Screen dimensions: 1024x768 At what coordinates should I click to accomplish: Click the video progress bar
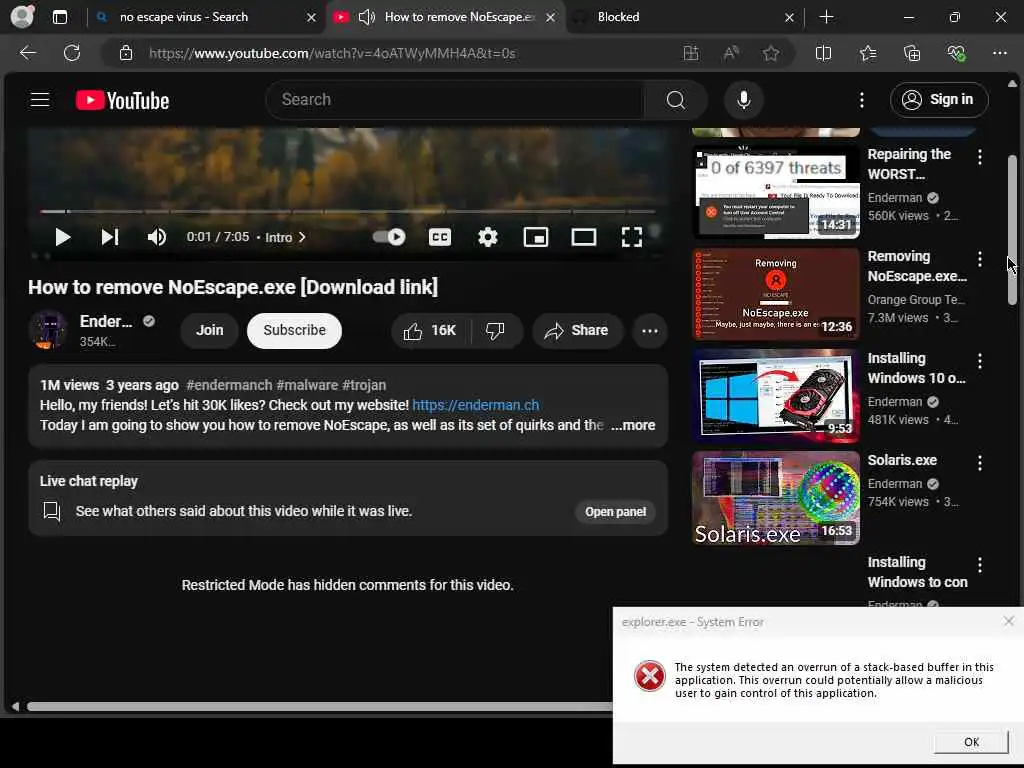[x=347, y=212]
